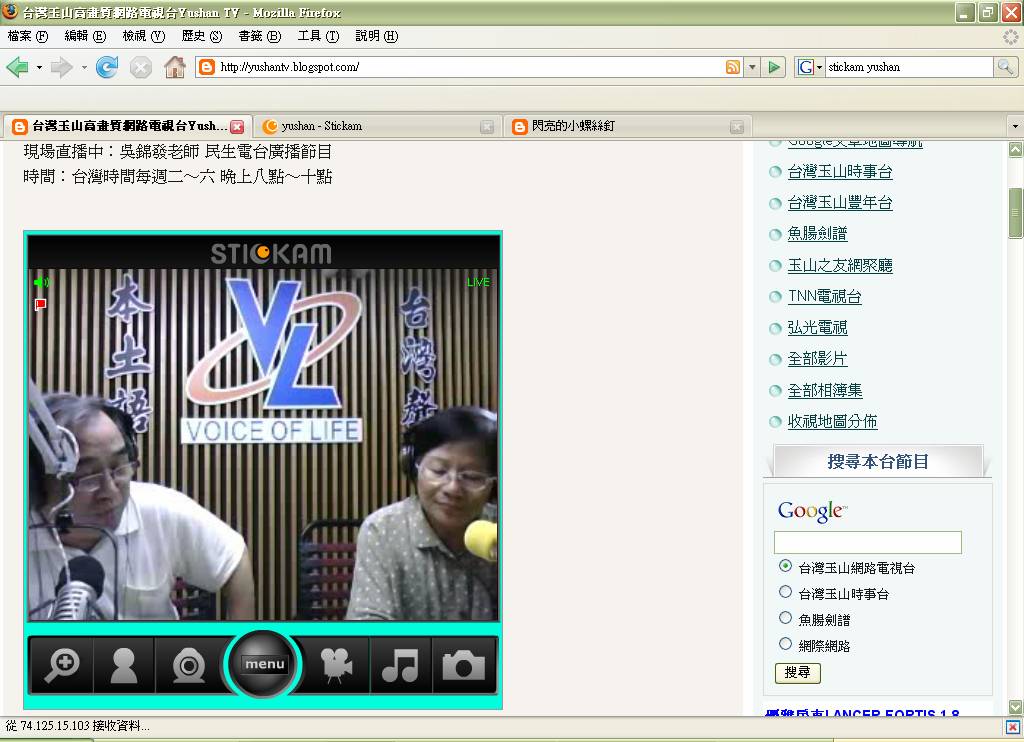
Task: Click the Stop loading button
Action: click(x=140, y=67)
